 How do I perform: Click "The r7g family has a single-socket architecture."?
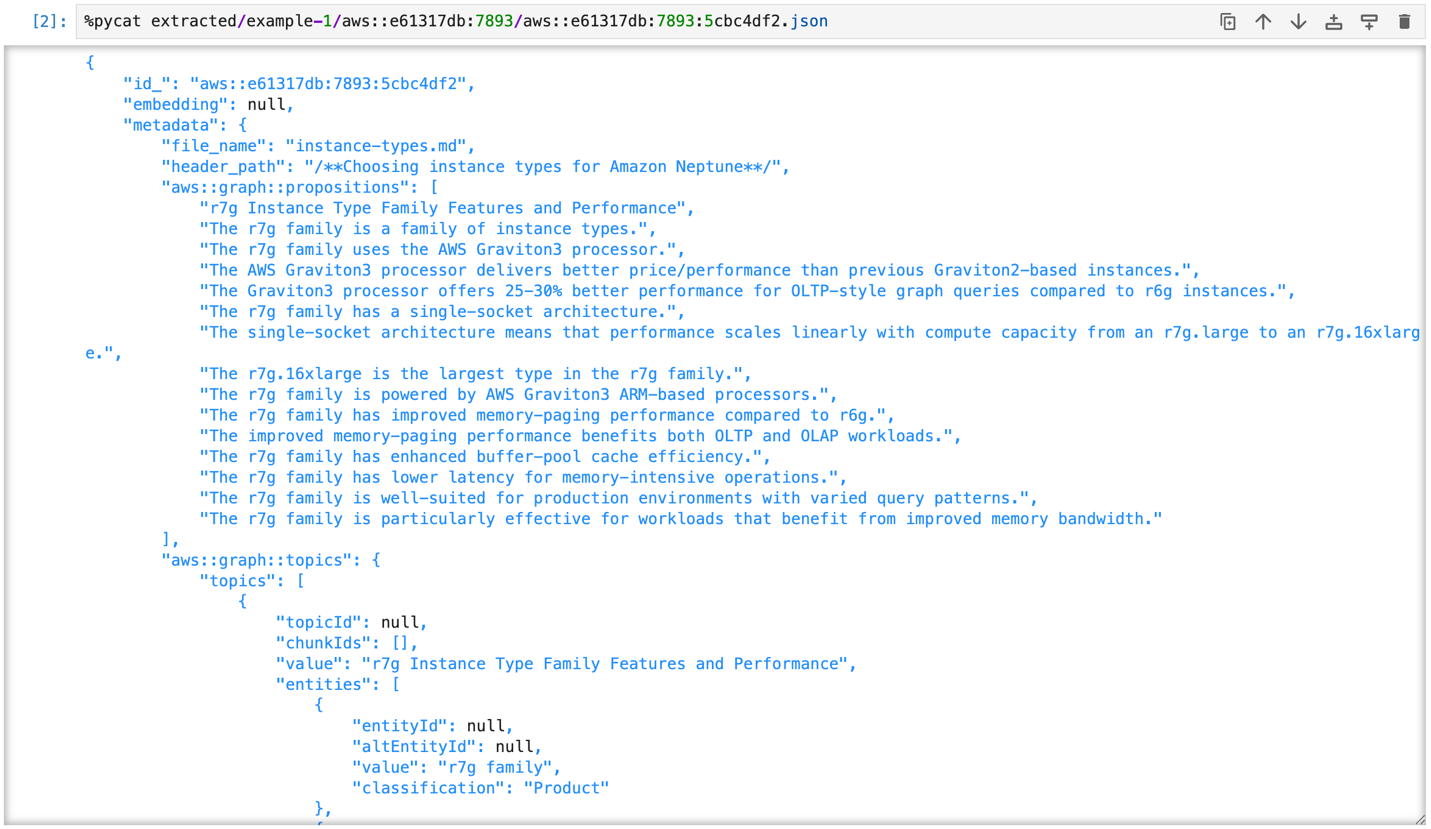coord(441,312)
